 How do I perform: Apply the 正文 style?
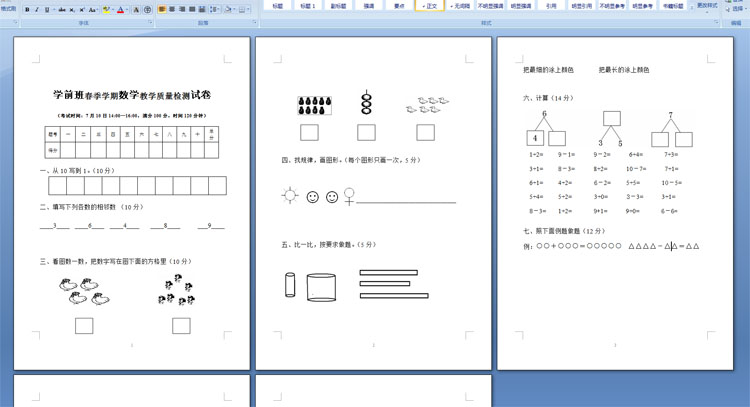pos(430,6)
